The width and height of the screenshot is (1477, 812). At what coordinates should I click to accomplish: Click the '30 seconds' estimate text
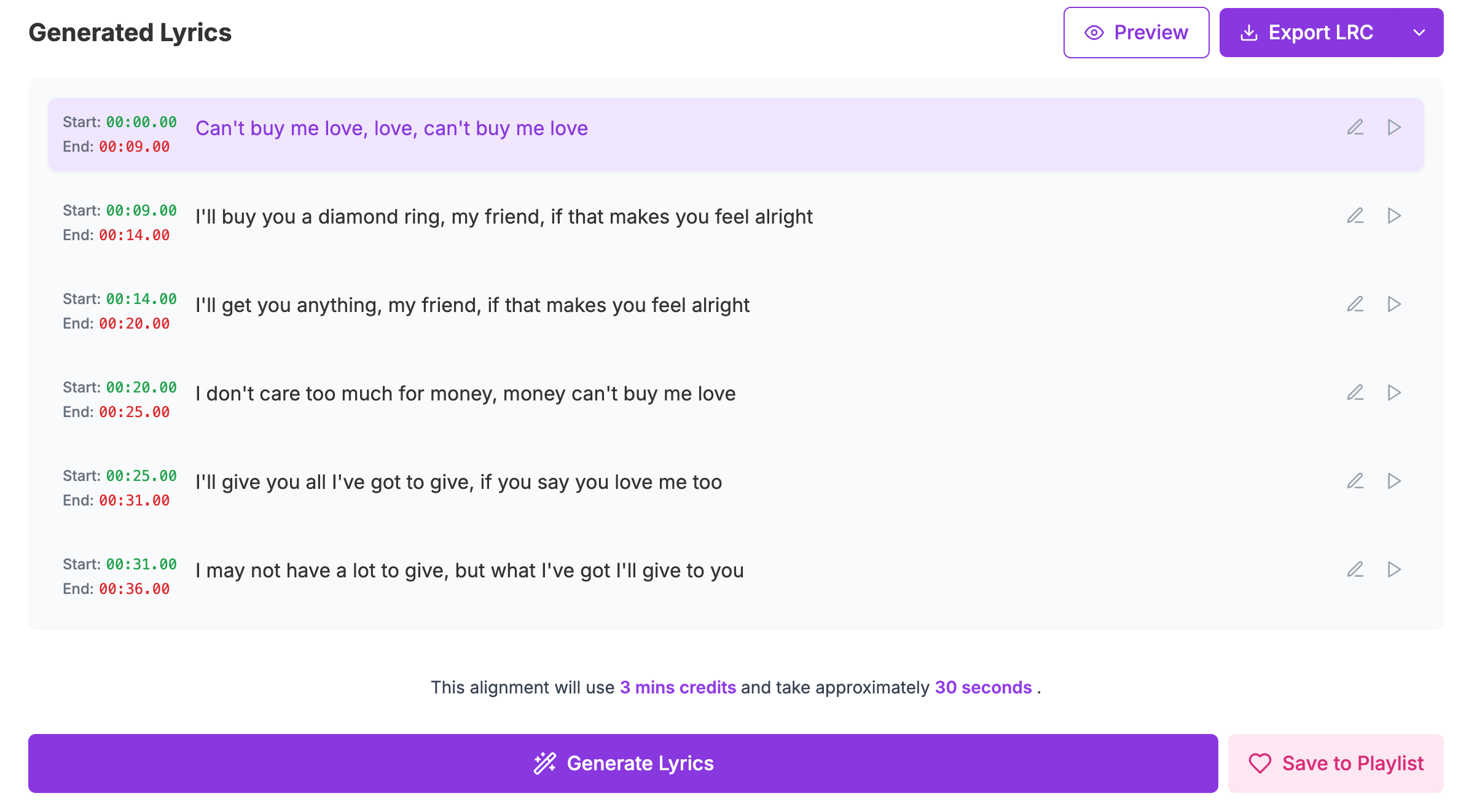tap(983, 687)
